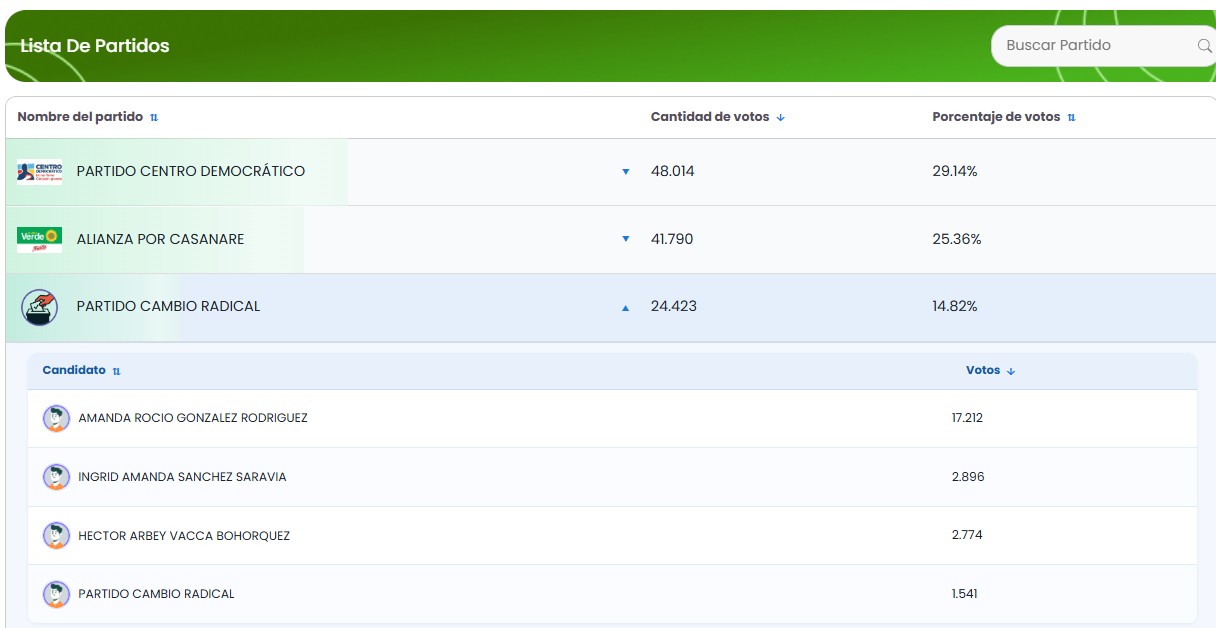Click the Alianza Por Casanare green Verde logo

38,239
